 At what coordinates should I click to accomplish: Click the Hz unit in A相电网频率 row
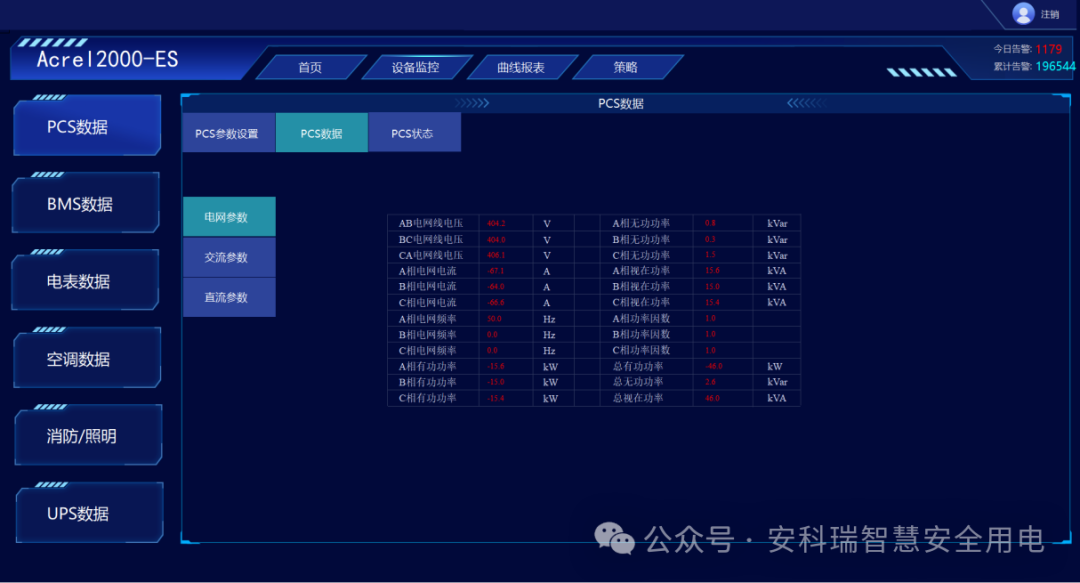(549, 319)
